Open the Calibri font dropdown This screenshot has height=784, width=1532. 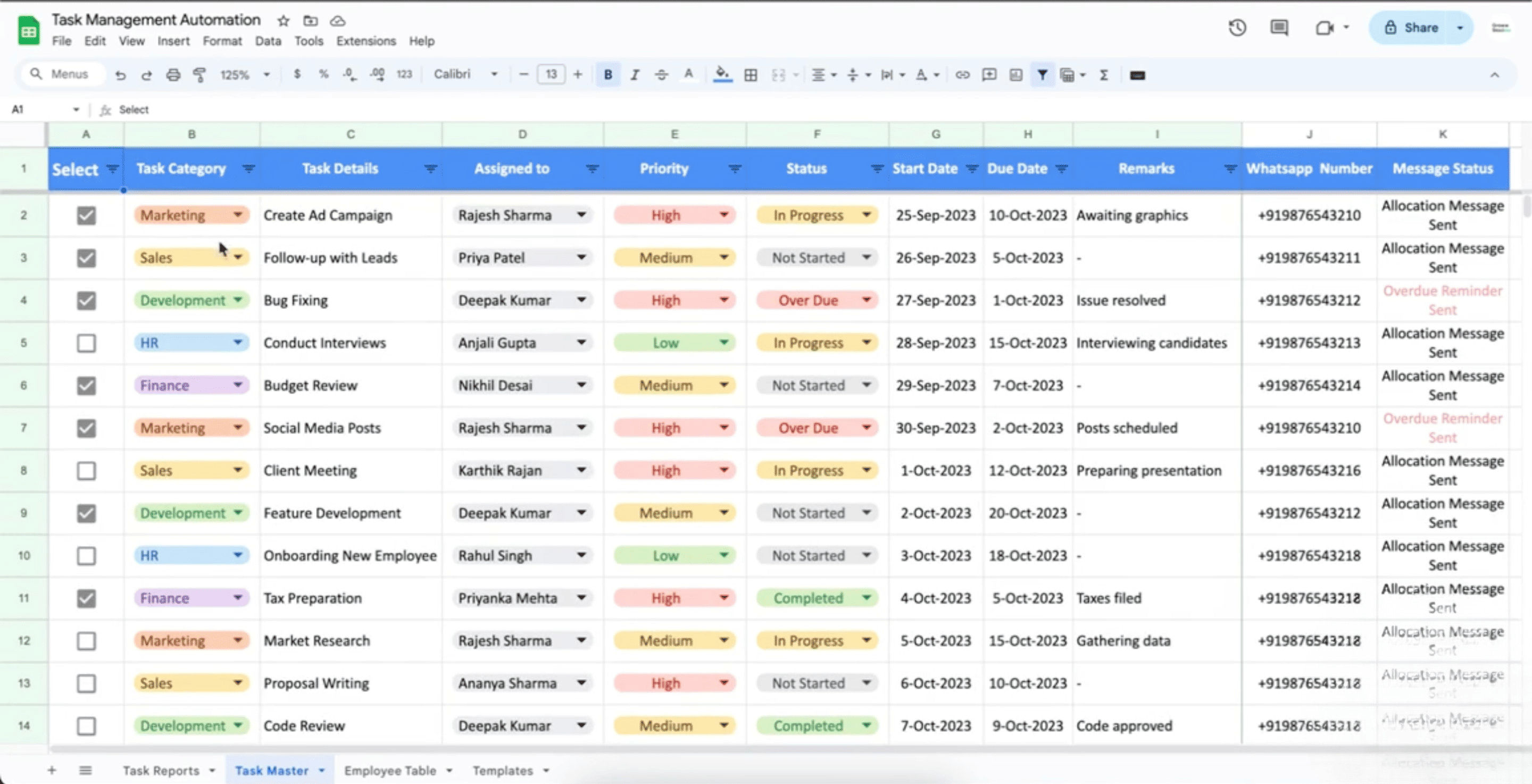point(465,74)
